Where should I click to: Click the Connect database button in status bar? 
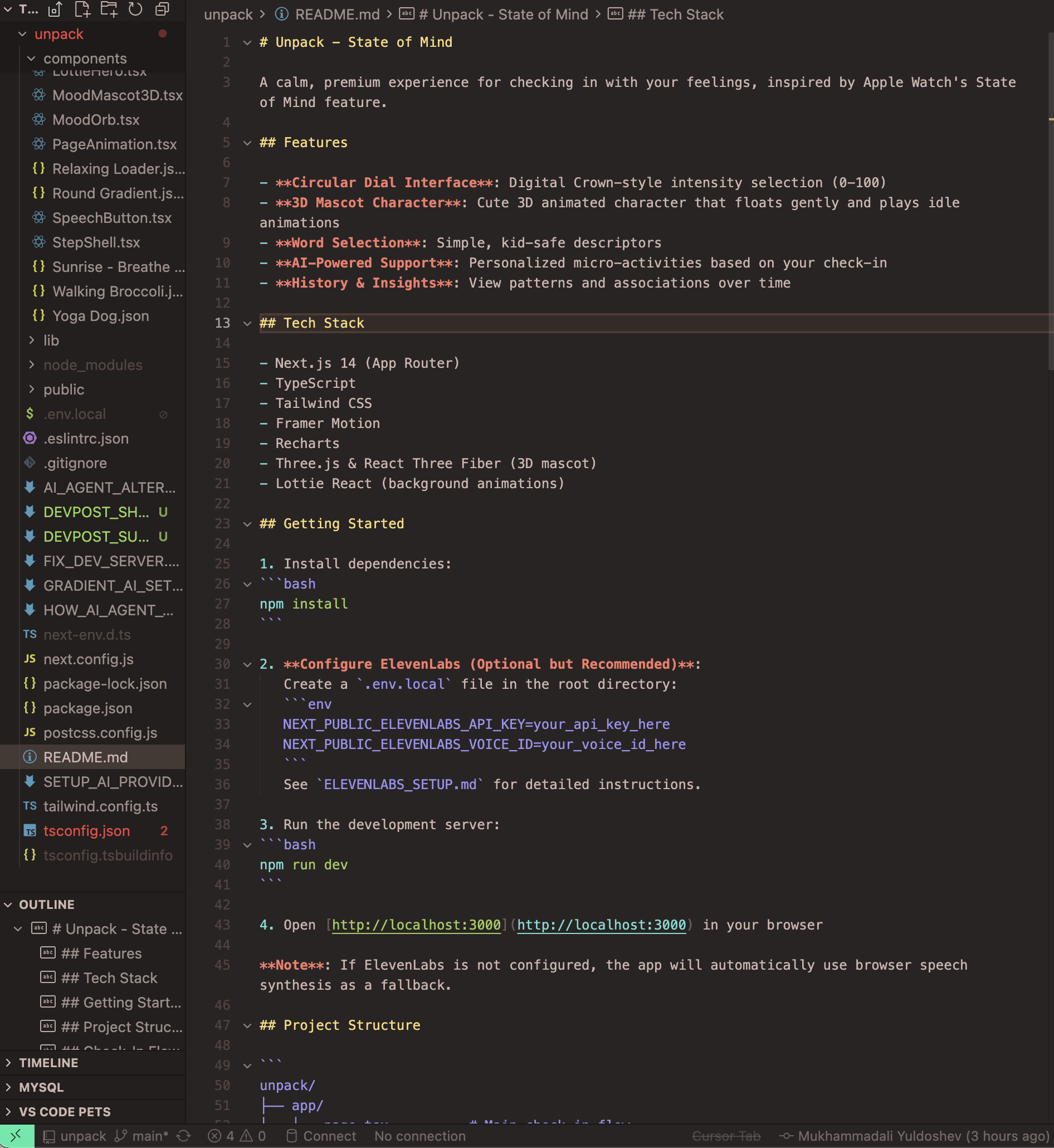click(321, 1136)
